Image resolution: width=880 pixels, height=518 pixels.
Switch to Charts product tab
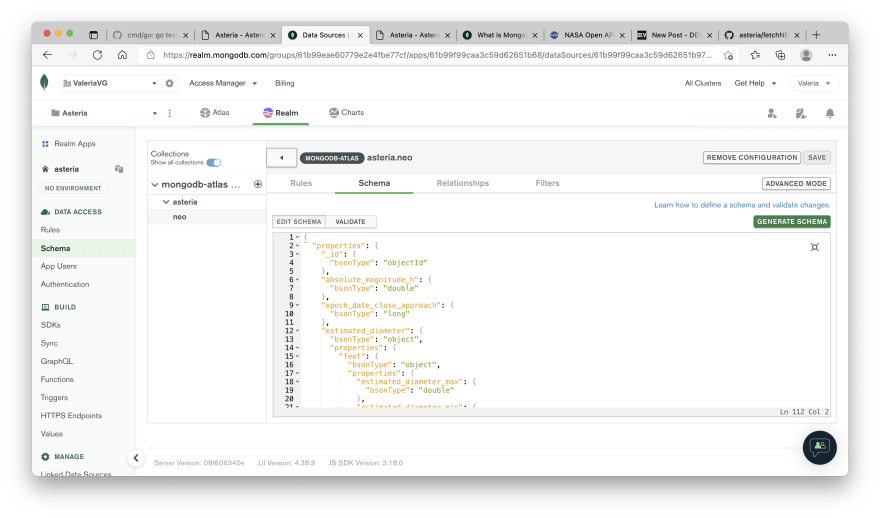pos(346,113)
